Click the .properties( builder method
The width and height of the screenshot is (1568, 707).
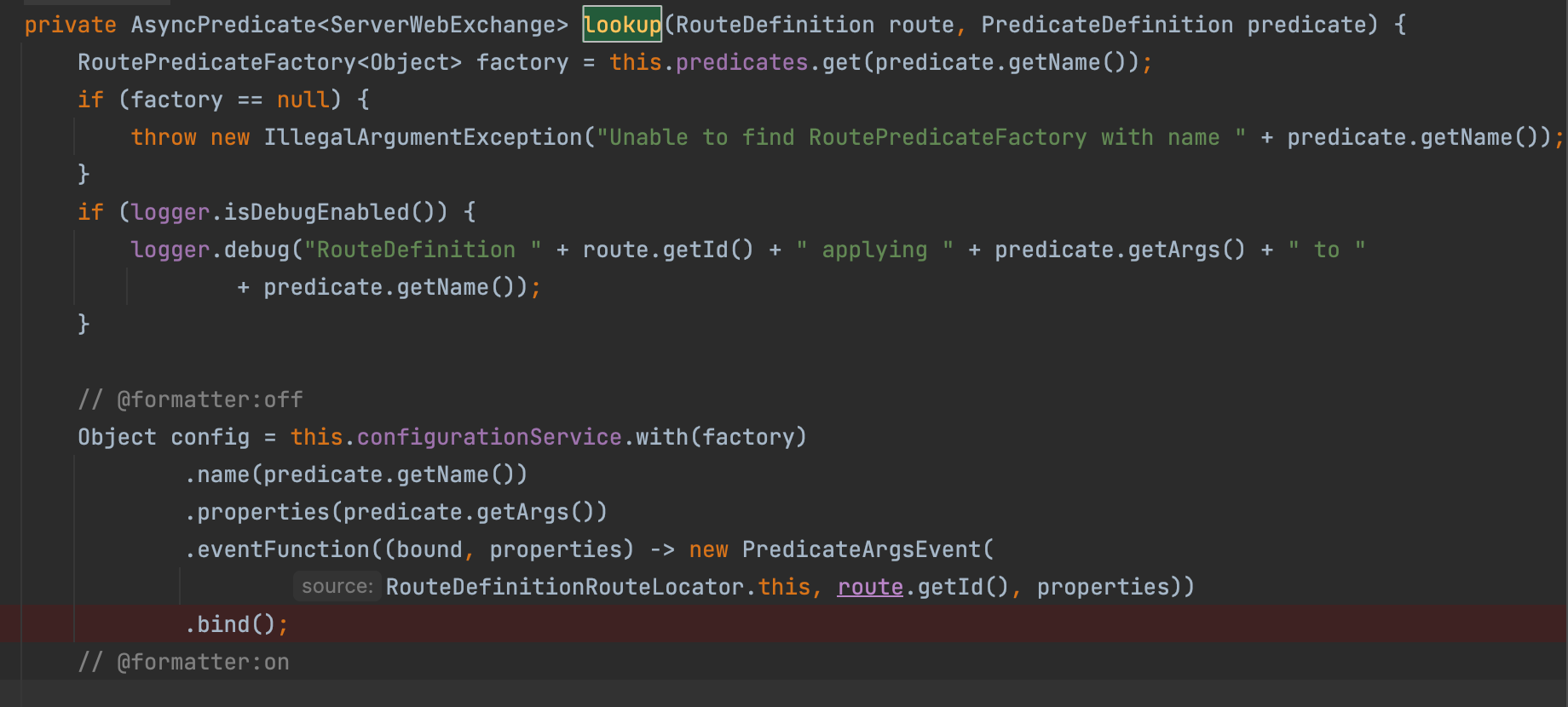pos(263,512)
